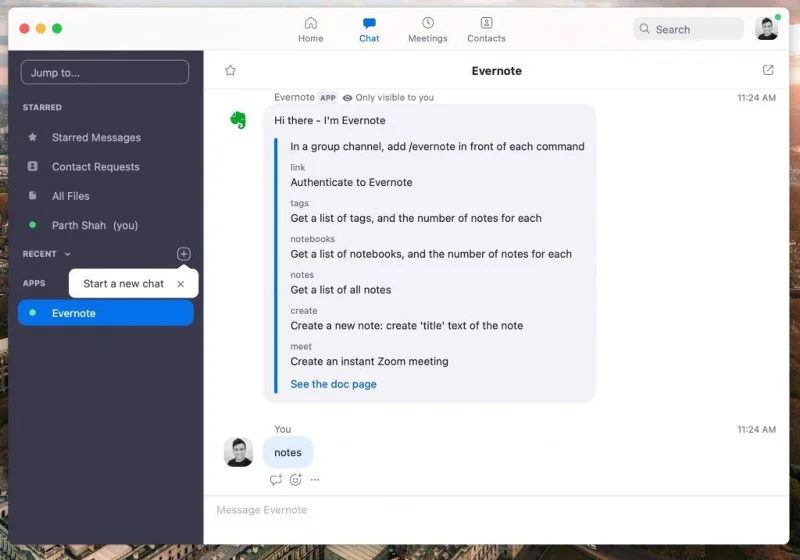Close the window with the red button
This screenshot has height=560, width=800.
point(24,29)
